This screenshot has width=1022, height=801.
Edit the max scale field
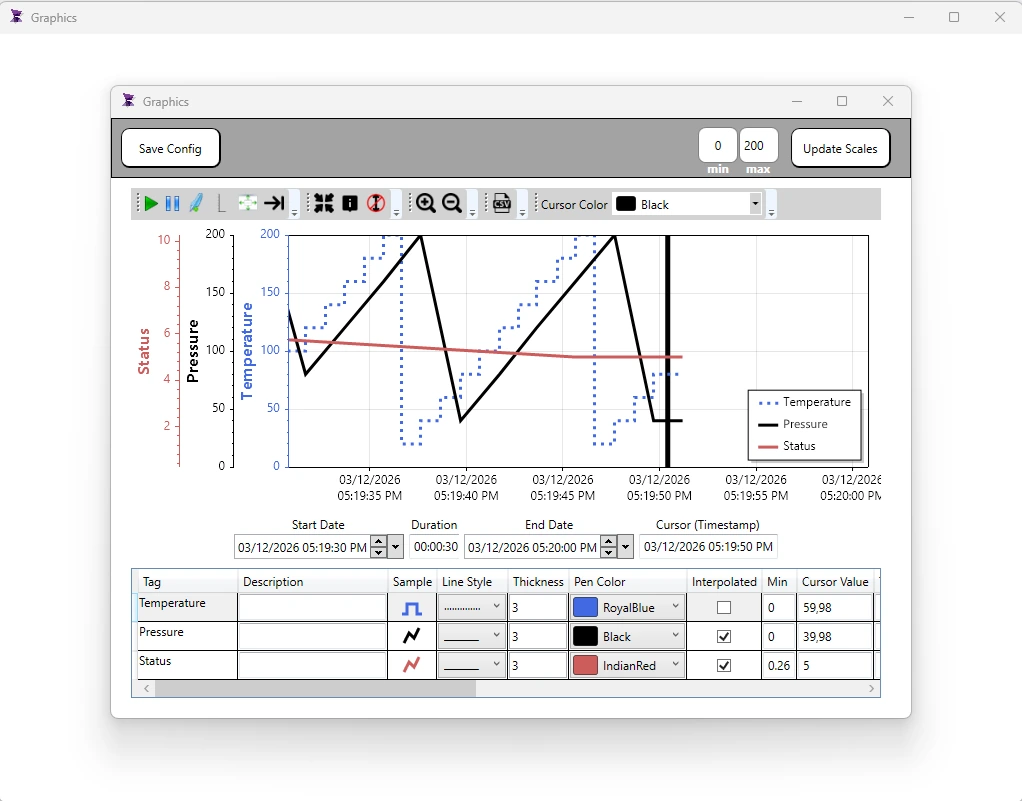click(x=758, y=145)
